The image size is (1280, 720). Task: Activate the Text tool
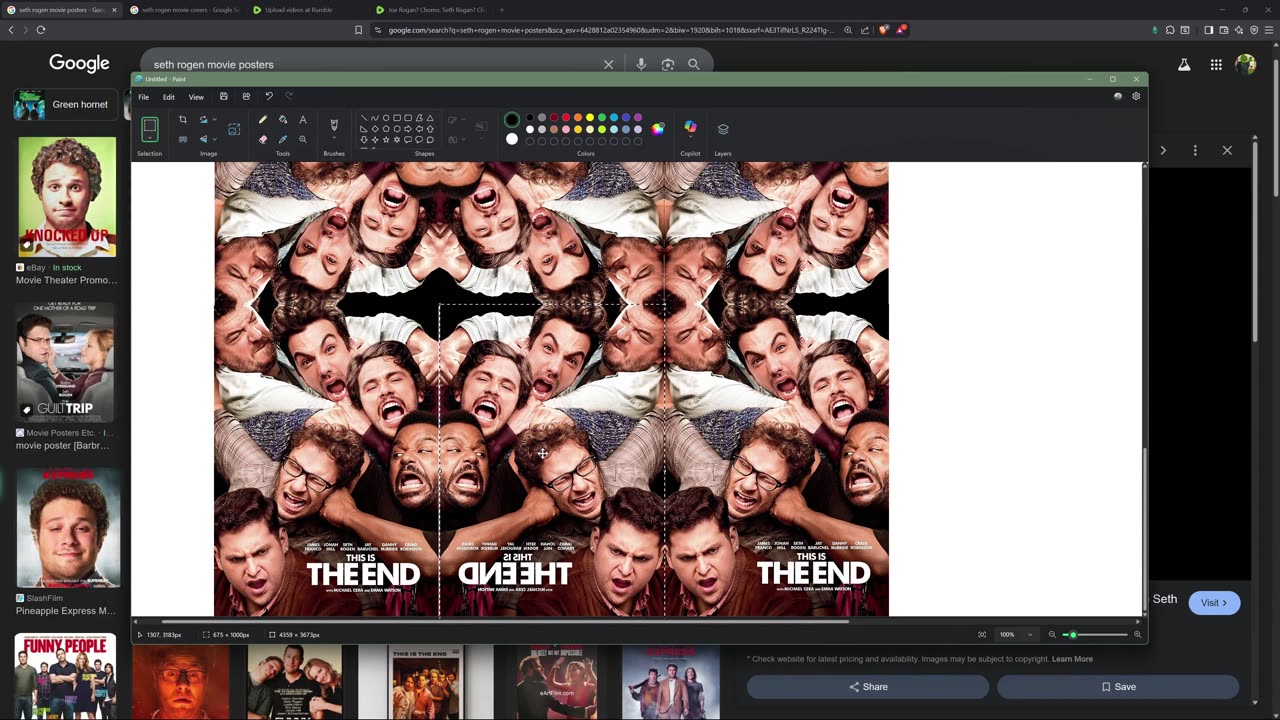pos(303,120)
